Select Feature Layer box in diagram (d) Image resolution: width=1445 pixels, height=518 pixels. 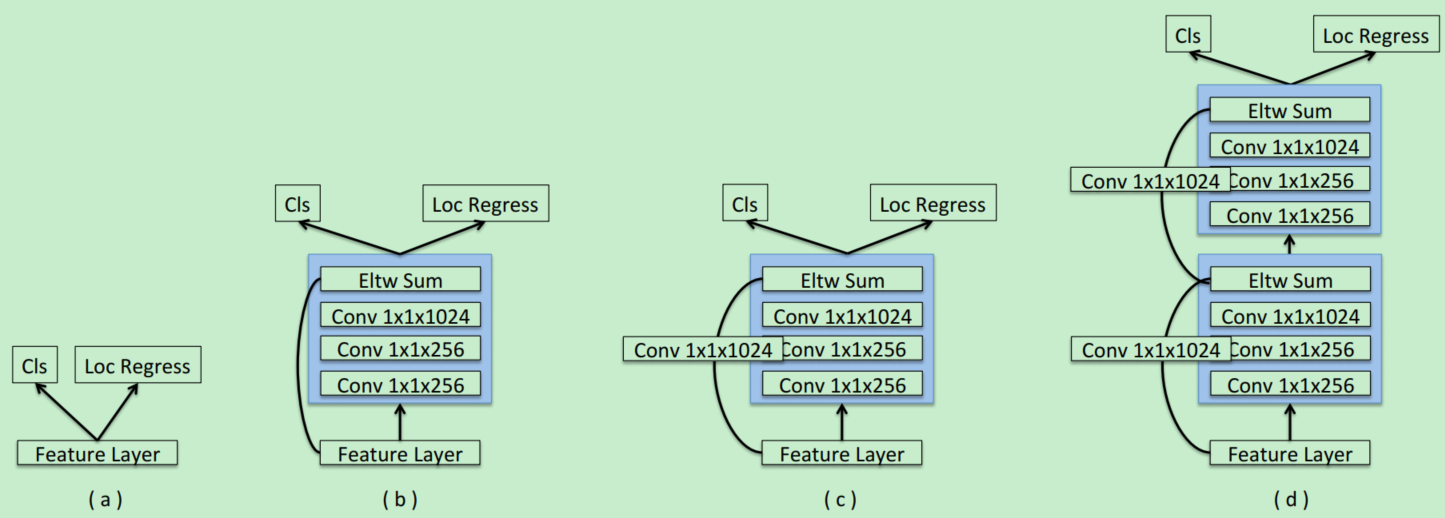click(x=1290, y=454)
